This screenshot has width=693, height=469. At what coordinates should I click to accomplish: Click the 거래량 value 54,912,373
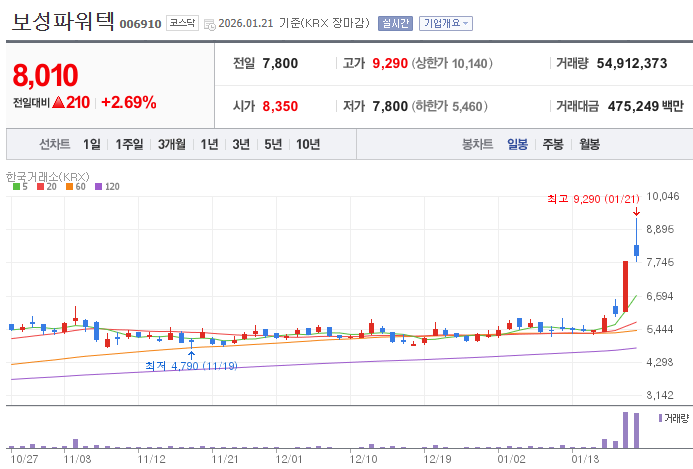632,63
